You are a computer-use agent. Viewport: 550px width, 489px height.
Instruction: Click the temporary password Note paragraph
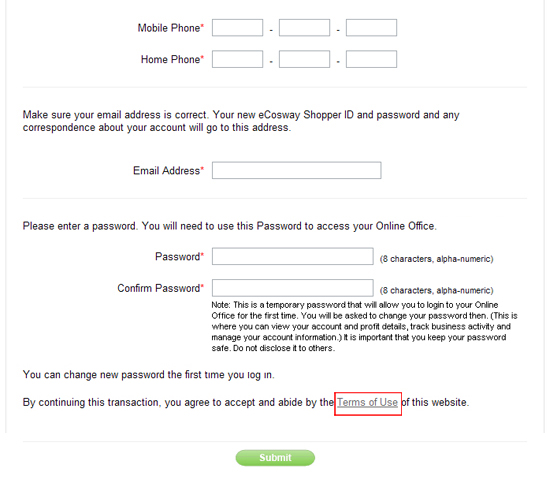click(364, 327)
